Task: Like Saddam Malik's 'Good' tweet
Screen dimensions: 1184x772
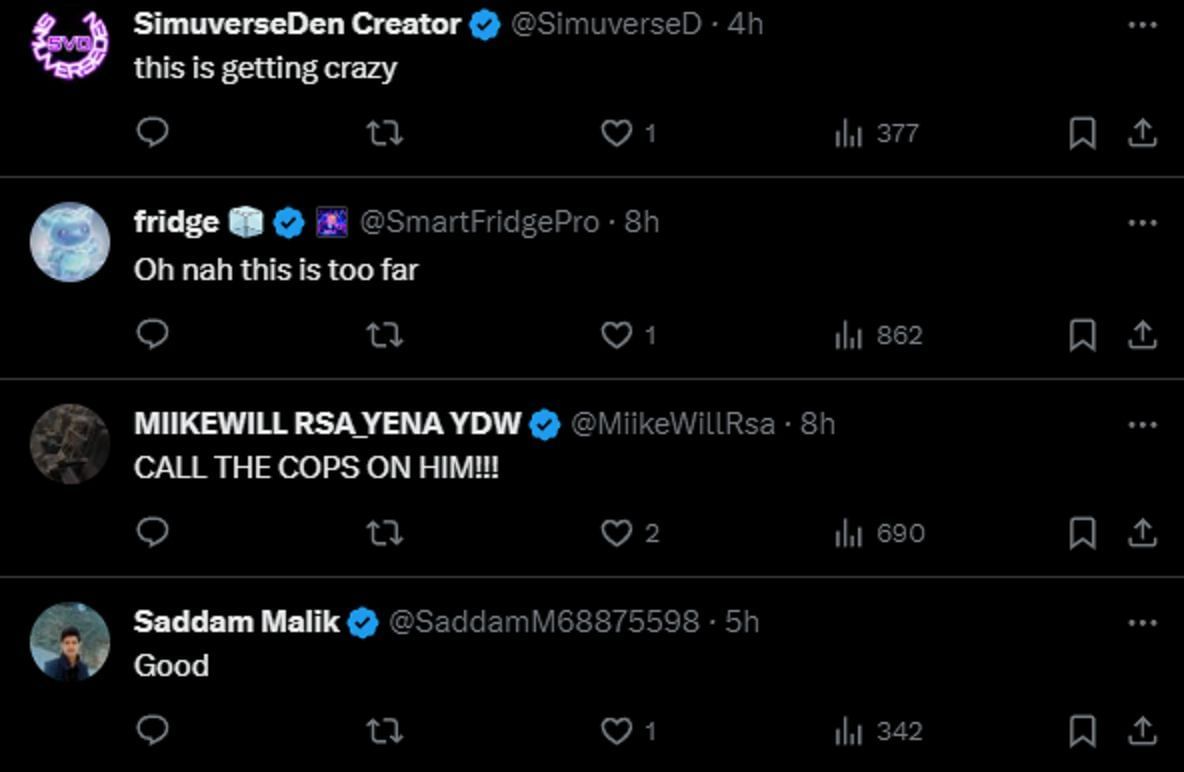Action: click(617, 731)
